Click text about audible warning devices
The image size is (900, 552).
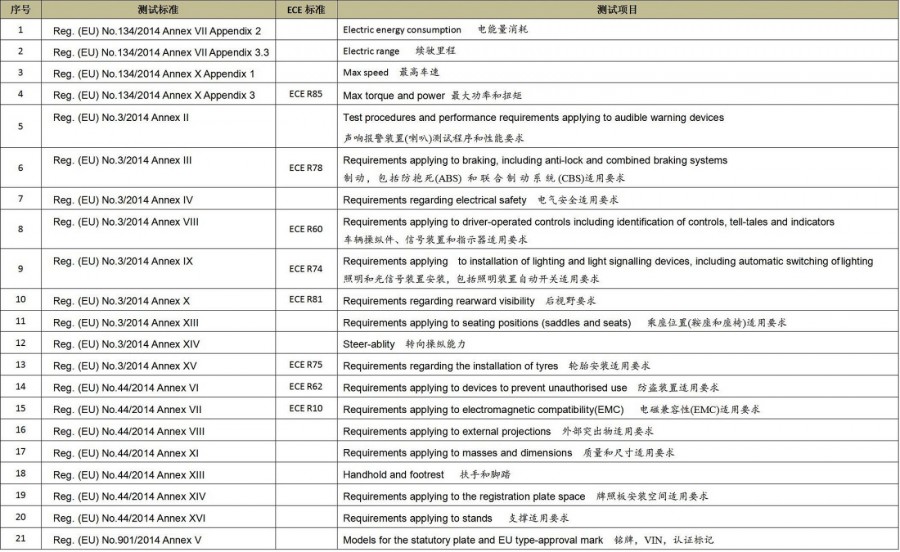pyautogui.click(x=533, y=118)
